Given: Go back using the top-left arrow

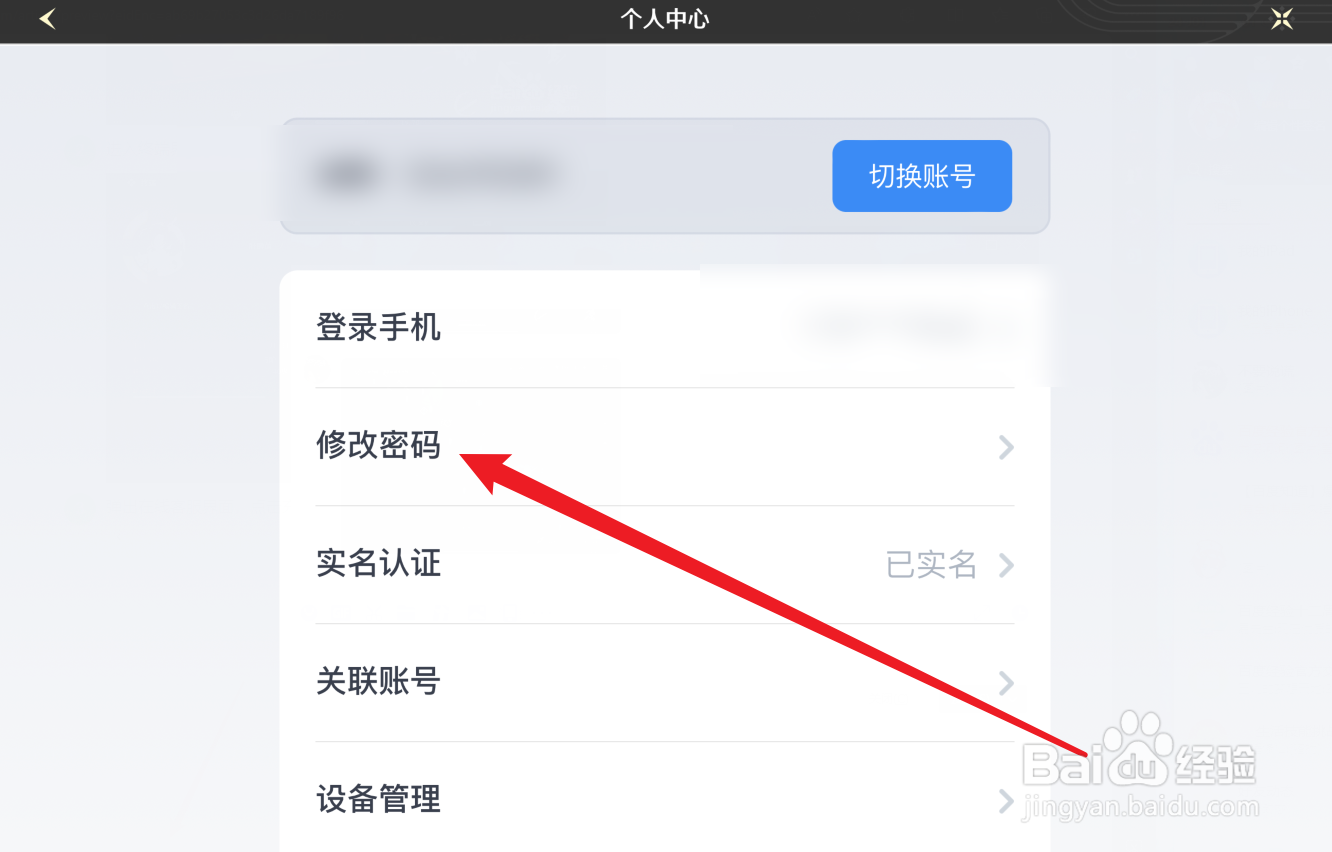Looking at the screenshot, I should pyautogui.click(x=47, y=19).
